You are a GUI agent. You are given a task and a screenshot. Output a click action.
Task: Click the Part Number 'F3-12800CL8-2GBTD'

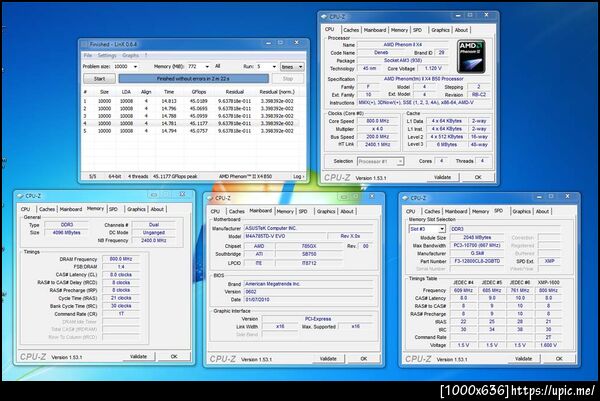[x=477, y=261]
